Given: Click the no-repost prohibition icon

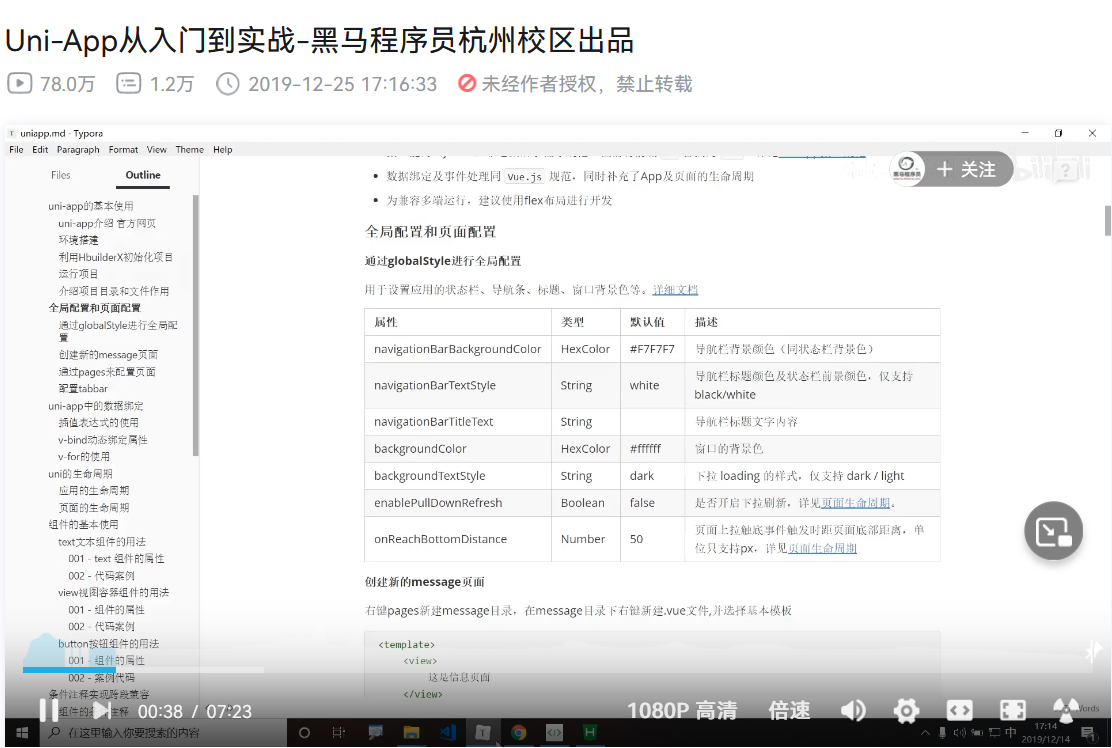Looking at the screenshot, I should point(467,83).
